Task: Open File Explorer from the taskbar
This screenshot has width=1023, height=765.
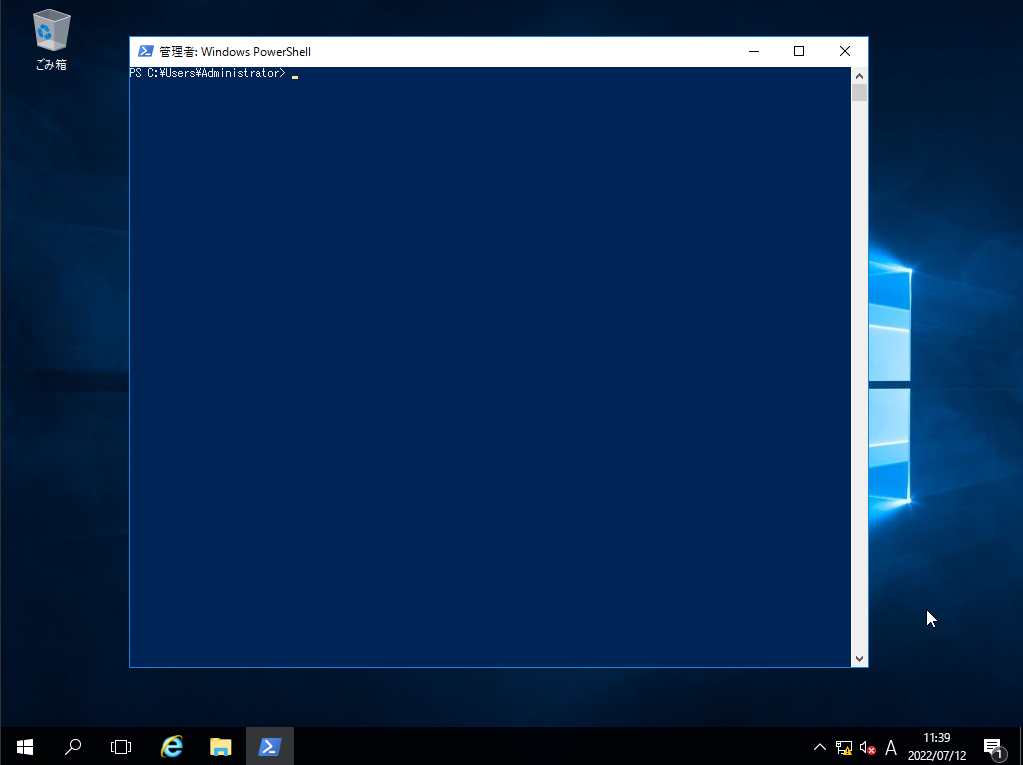Action: pyautogui.click(x=221, y=746)
